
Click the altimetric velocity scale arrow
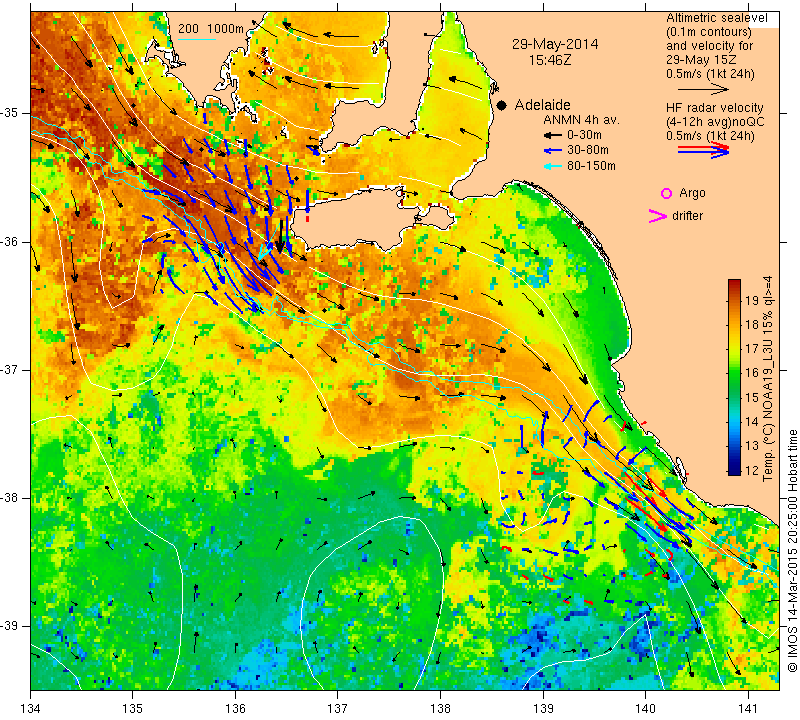tap(703, 89)
